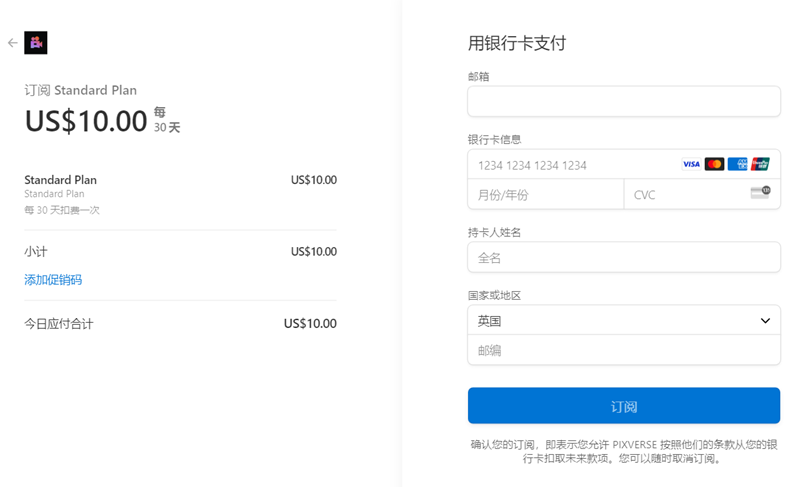This screenshot has height=487, width=800.
Task: Expand the country list chevron arrow
Action: 765,321
